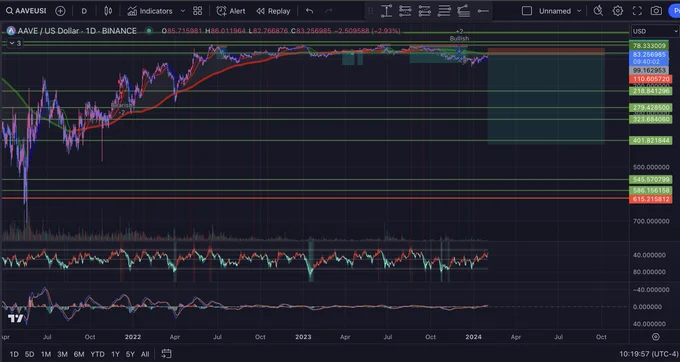Change the D chart interval
The image size is (680, 362).
coord(84,11)
